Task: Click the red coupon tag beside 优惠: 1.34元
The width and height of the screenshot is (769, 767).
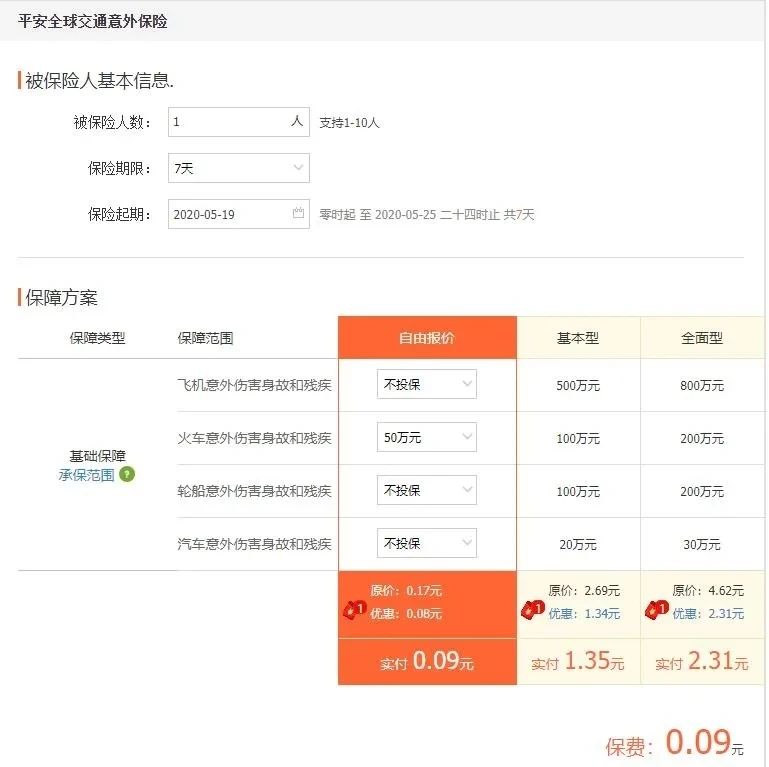Action: [533, 610]
